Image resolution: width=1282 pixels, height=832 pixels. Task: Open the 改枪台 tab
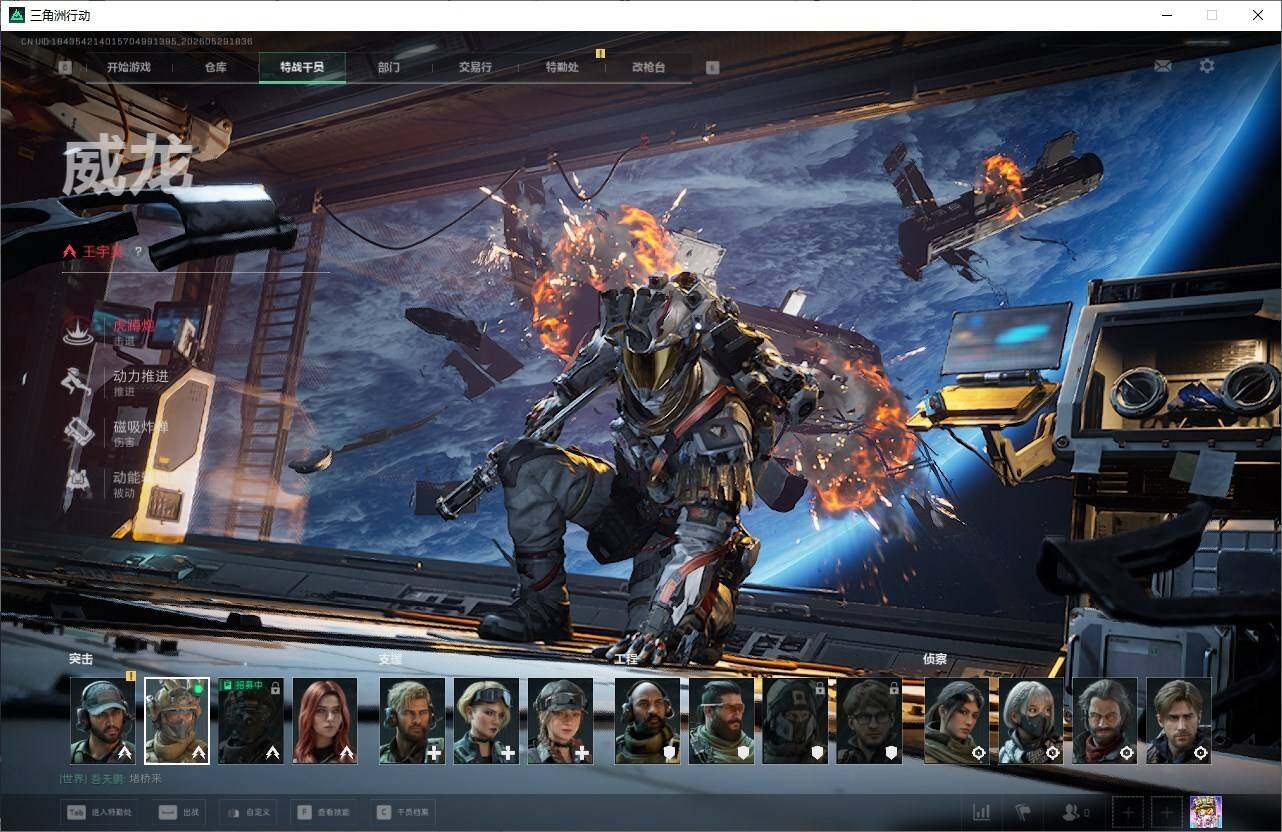[648, 68]
